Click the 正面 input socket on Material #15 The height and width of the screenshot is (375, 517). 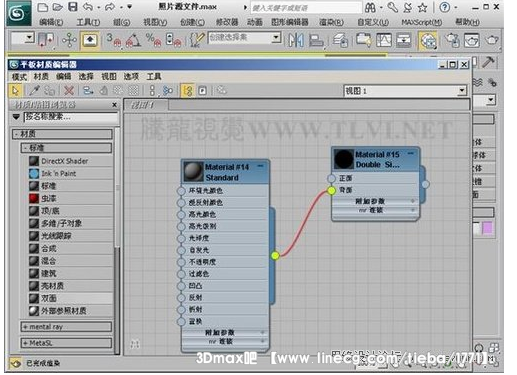[x=331, y=178]
